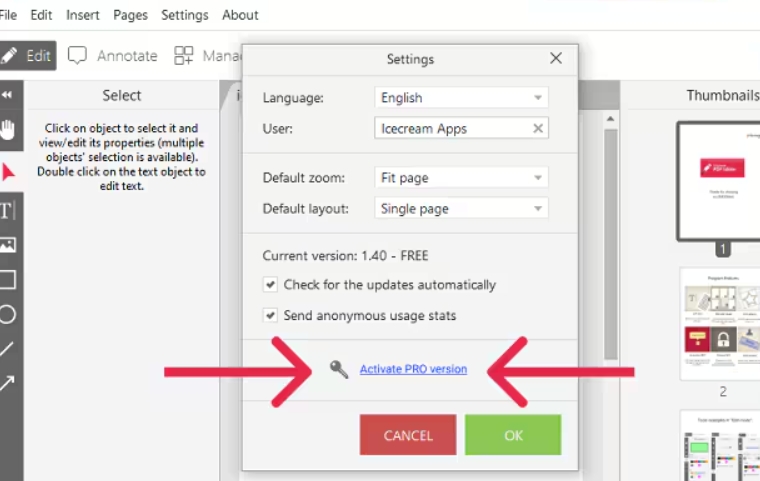This screenshot has height=481, width=760.
Task: Select page 1 thumbnail
Action: [718, 182]
